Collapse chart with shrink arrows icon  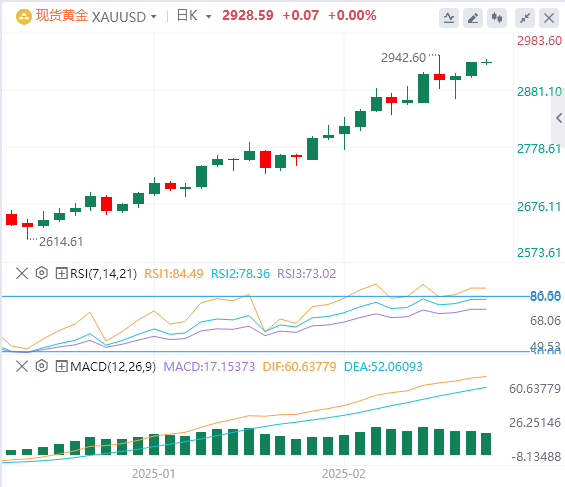click(x=525, y=18)
